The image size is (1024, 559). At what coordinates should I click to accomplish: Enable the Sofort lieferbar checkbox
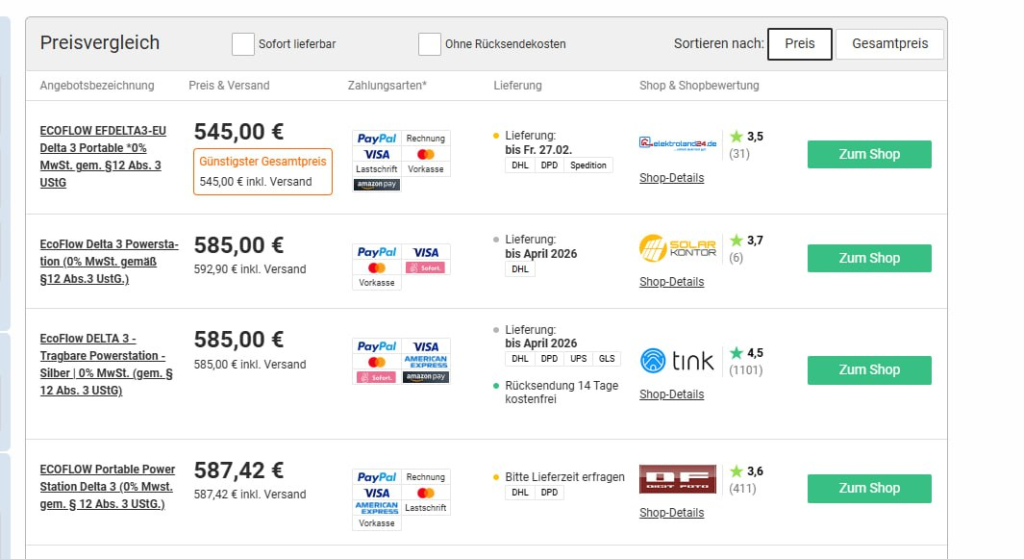click(243, 44)
